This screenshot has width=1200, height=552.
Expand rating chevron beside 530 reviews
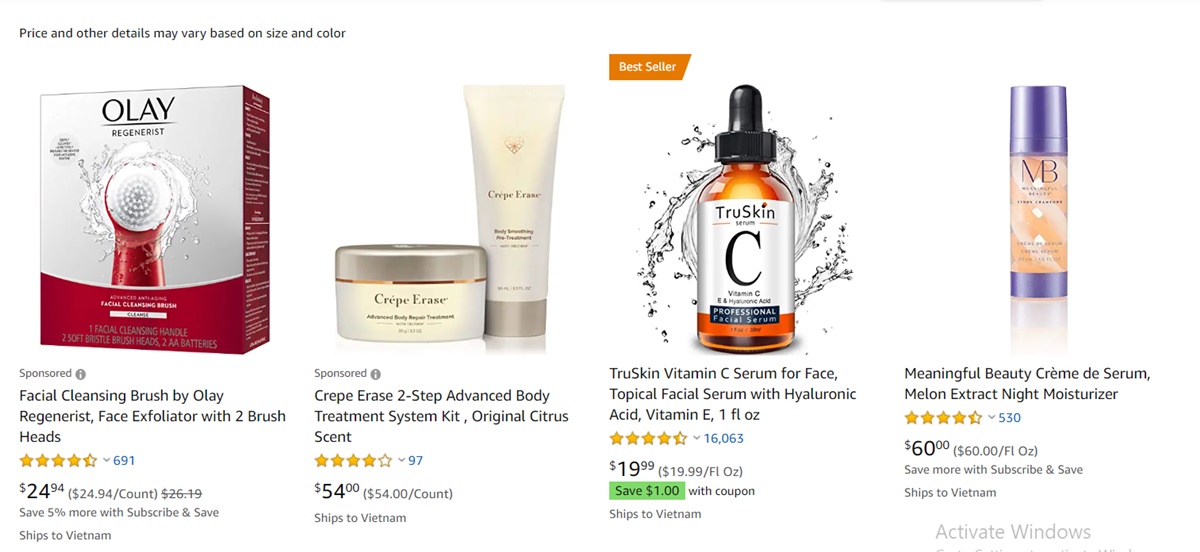tap(991, 418)
